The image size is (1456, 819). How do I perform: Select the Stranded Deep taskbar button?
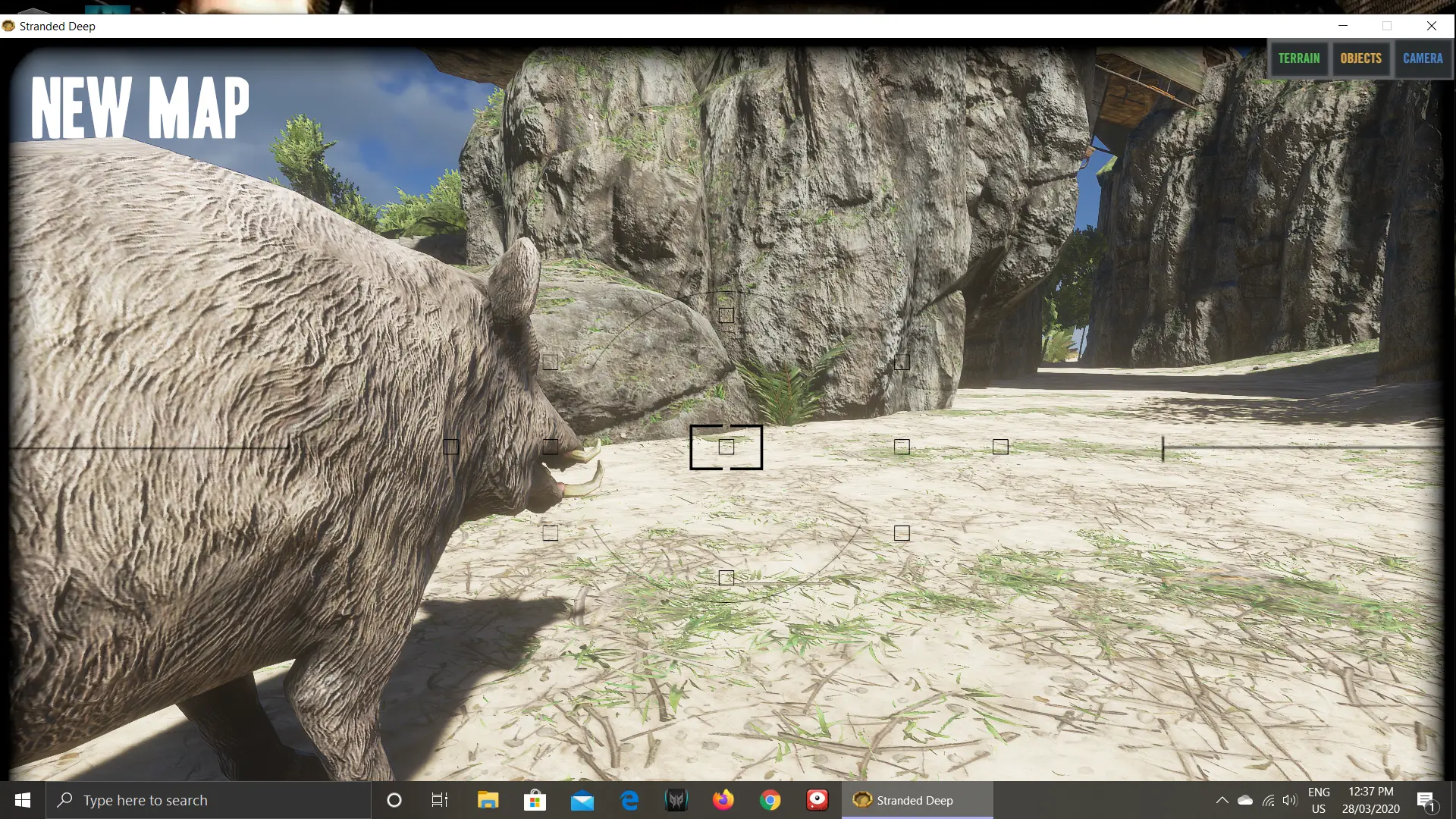[918, 800]
